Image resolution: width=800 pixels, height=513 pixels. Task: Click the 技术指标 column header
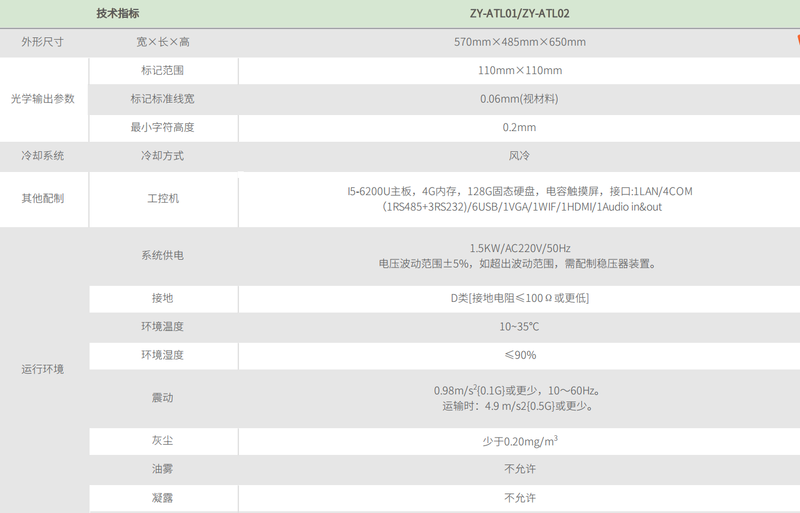click(118, 14)
